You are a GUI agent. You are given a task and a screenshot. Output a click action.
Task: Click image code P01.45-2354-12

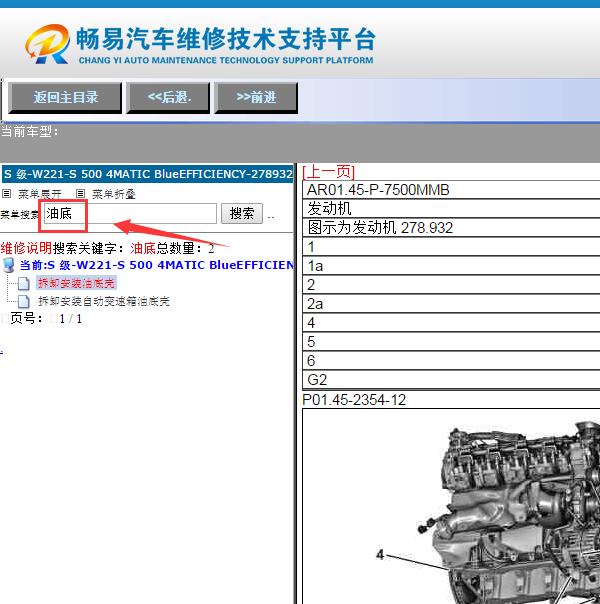pyautogui.click(x=354, y=400)
